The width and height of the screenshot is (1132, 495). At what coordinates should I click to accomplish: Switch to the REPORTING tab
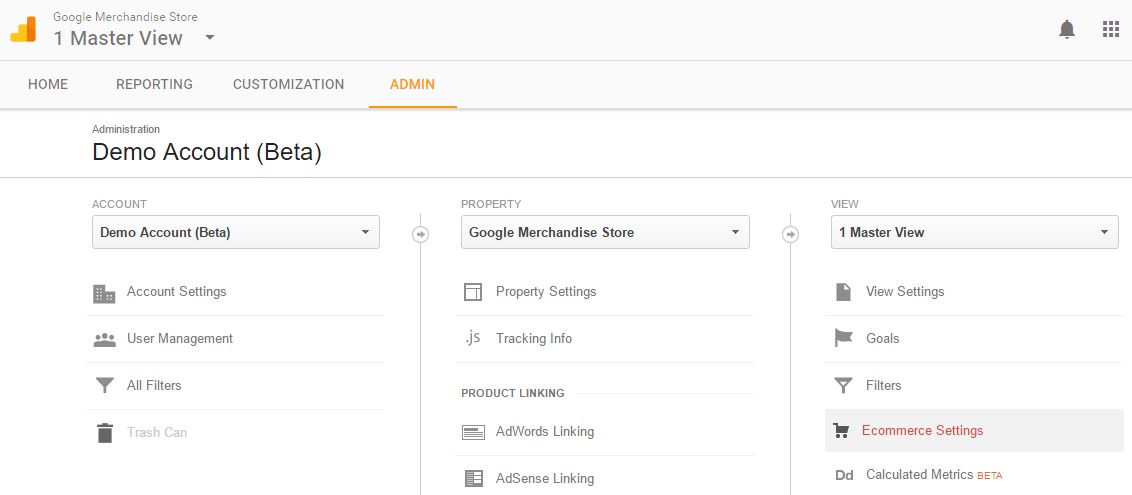(154, 84)
